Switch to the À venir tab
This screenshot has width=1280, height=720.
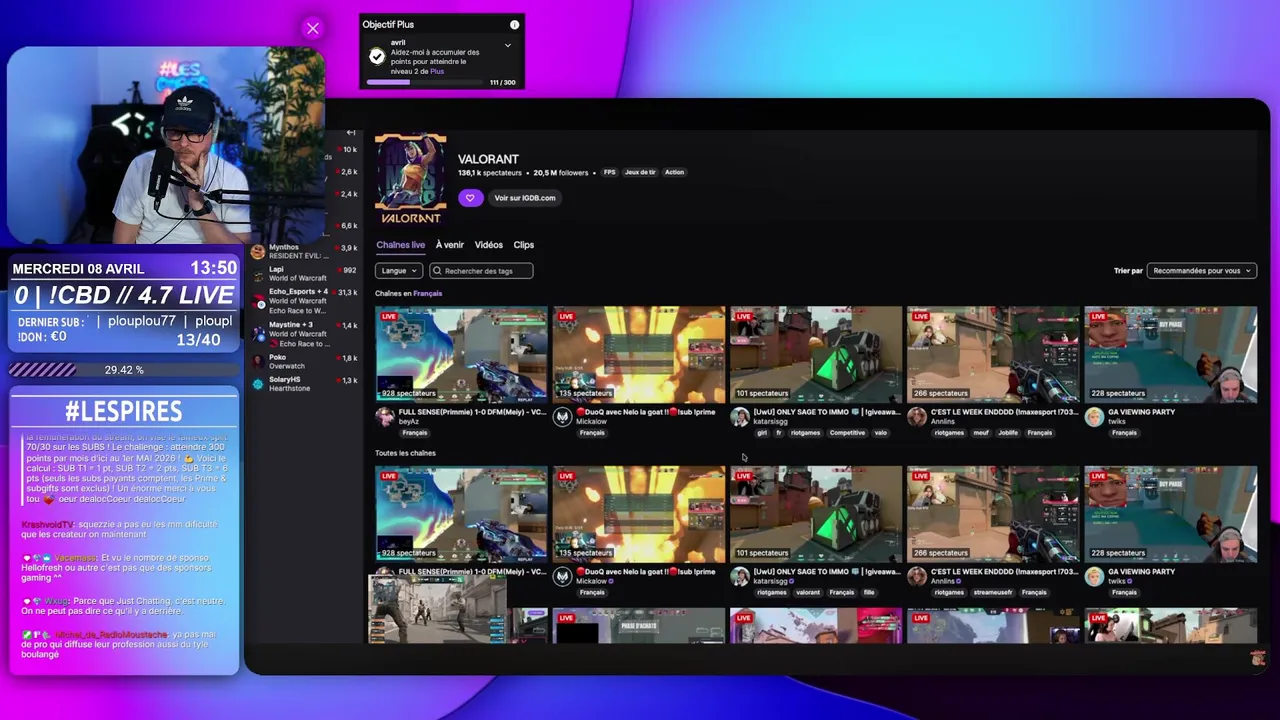(449, 245)
